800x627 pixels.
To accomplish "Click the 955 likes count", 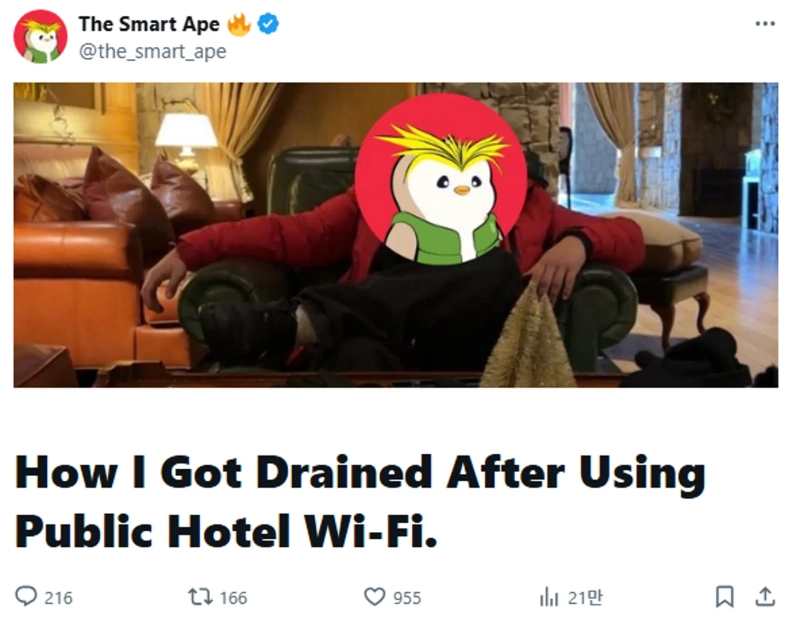I will click(x=407, y=597).
